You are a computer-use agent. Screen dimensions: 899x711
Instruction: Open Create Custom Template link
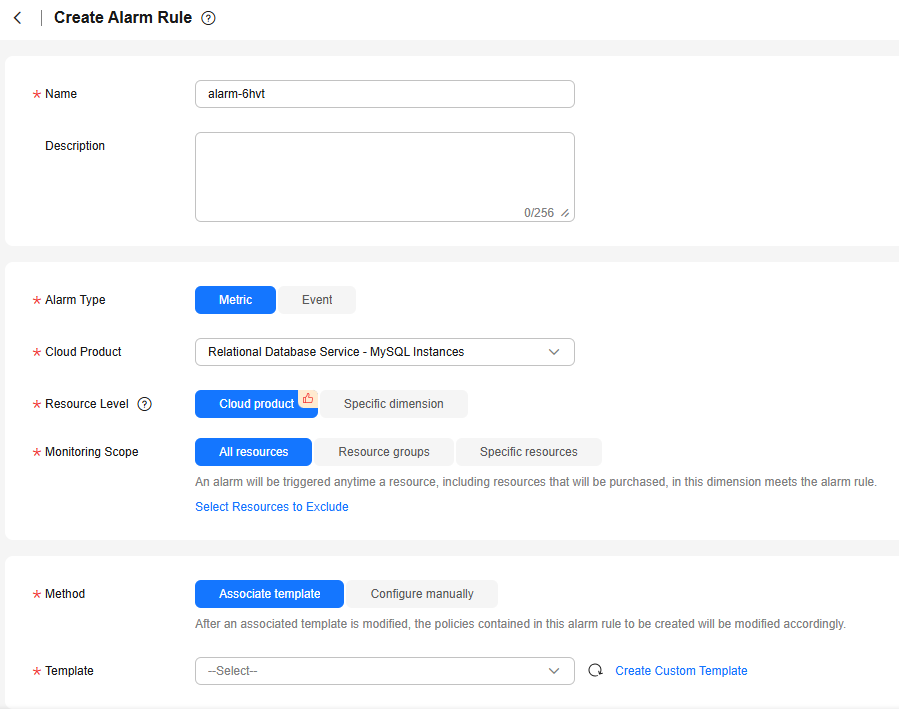click(x=681, y=671)
